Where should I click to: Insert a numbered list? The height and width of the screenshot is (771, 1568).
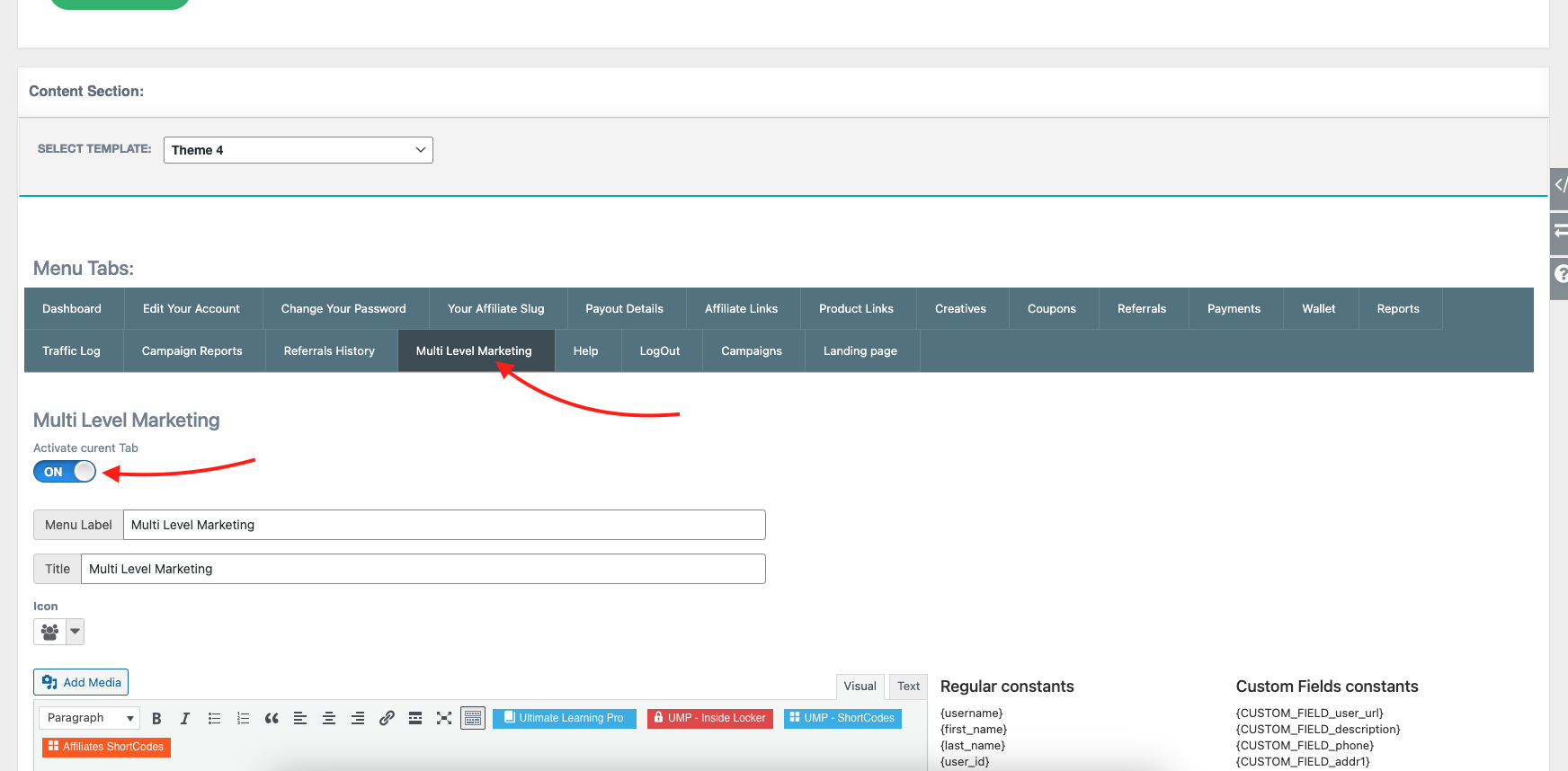point(243,718)
